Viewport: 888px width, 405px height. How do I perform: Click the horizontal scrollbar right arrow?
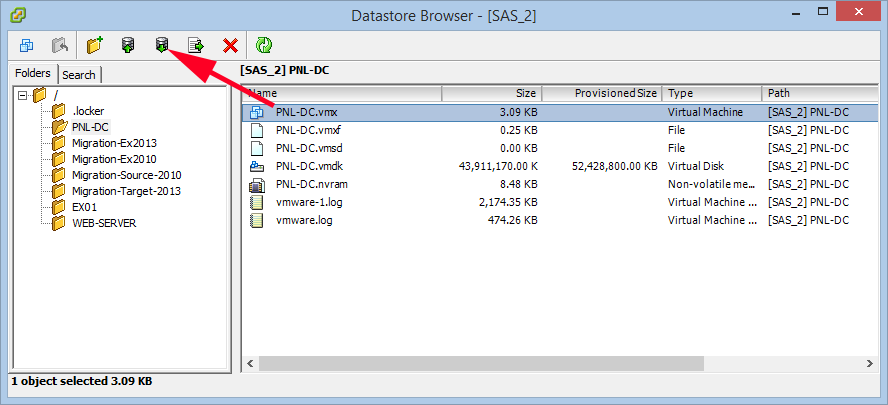pos(869,363)
